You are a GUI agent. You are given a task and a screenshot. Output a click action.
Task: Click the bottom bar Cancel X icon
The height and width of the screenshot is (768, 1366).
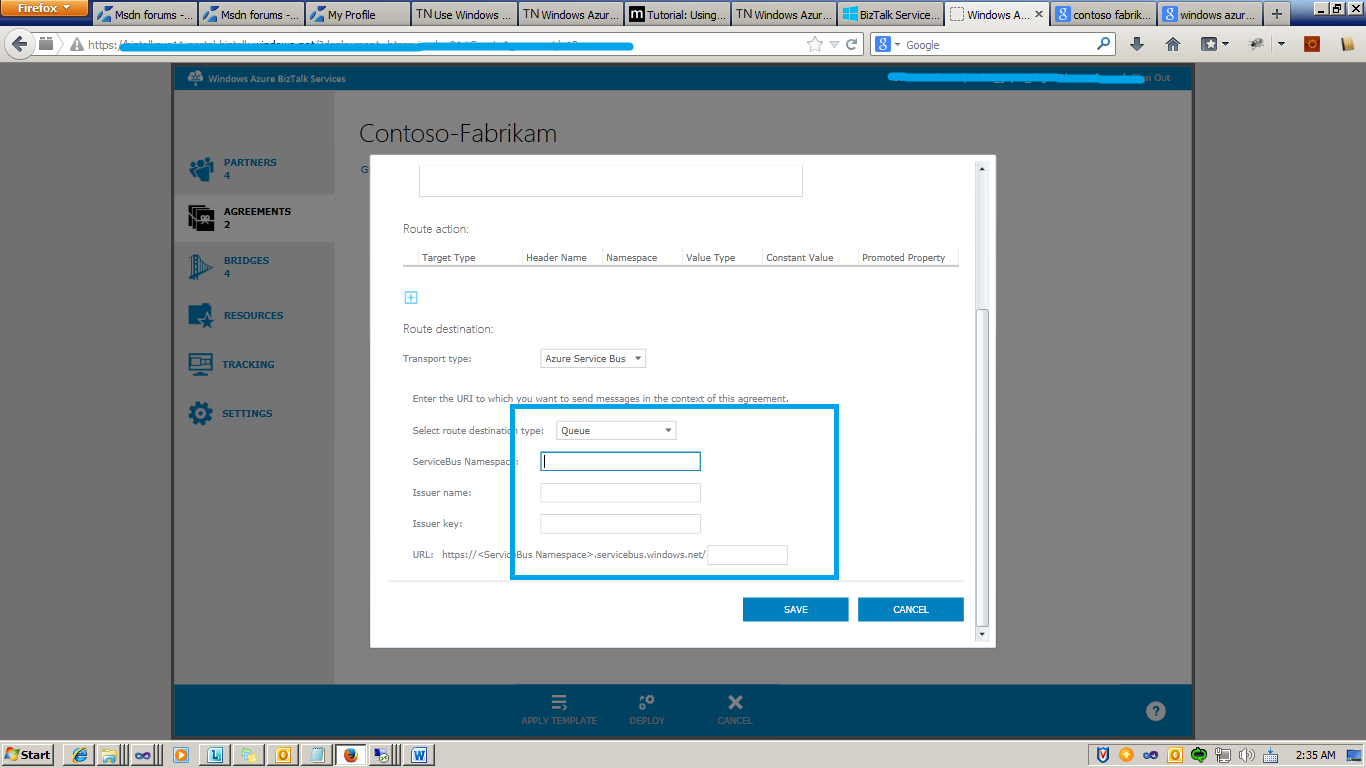(735, 702)
